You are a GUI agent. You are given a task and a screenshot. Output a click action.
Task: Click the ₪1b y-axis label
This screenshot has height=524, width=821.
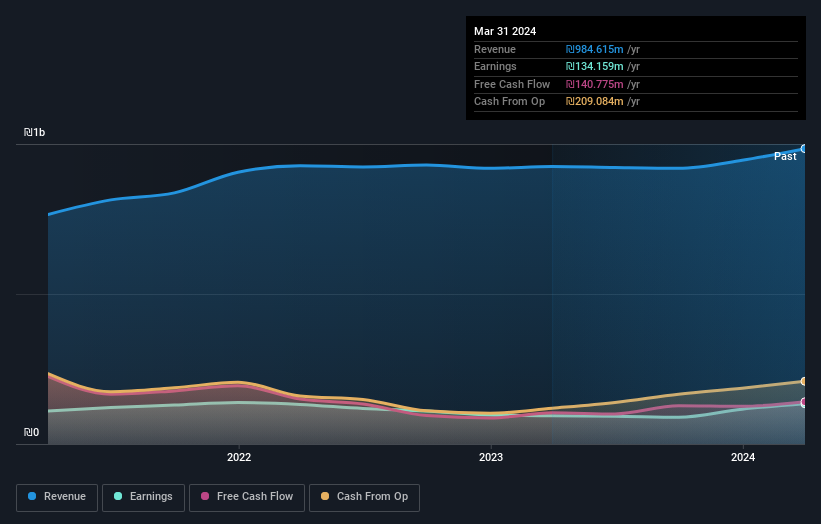click(34, 132)
